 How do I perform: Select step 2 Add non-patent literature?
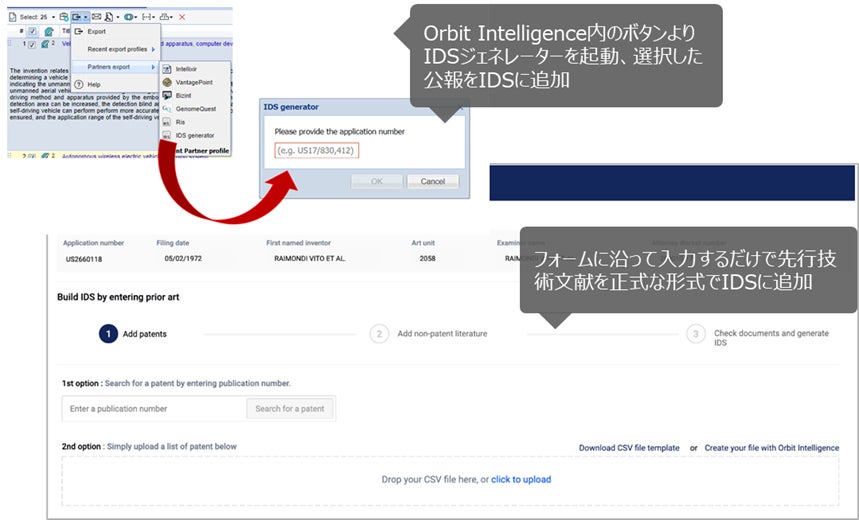(428, 334)
